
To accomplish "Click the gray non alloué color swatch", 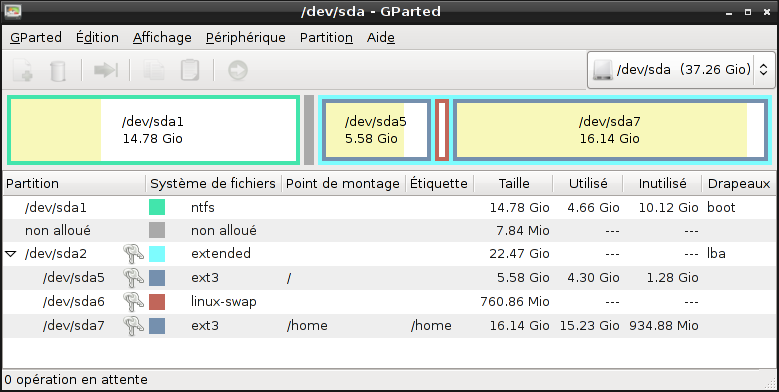I will pyautogui.click(x=157, y=231).
